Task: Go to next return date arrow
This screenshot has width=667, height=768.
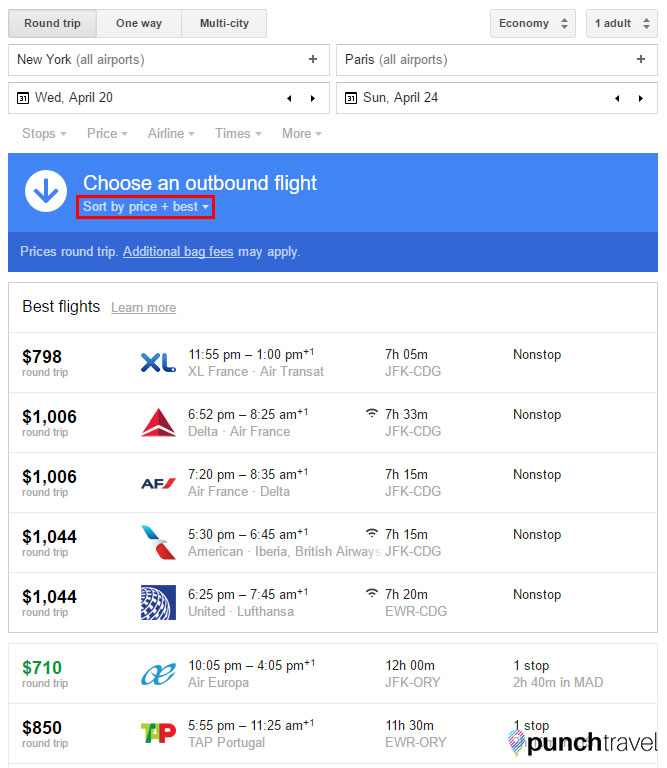Action: point(641,98)
